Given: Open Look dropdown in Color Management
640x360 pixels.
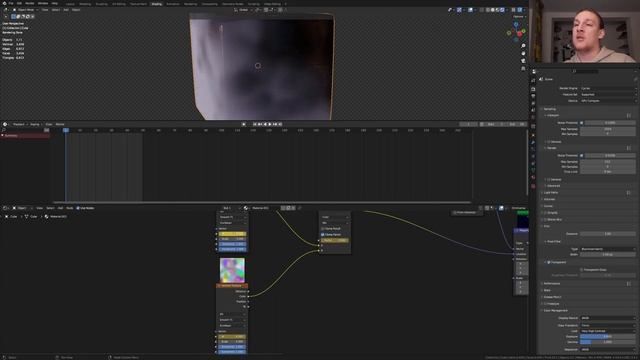Looking at the screenshot, I should coord(608,331).
